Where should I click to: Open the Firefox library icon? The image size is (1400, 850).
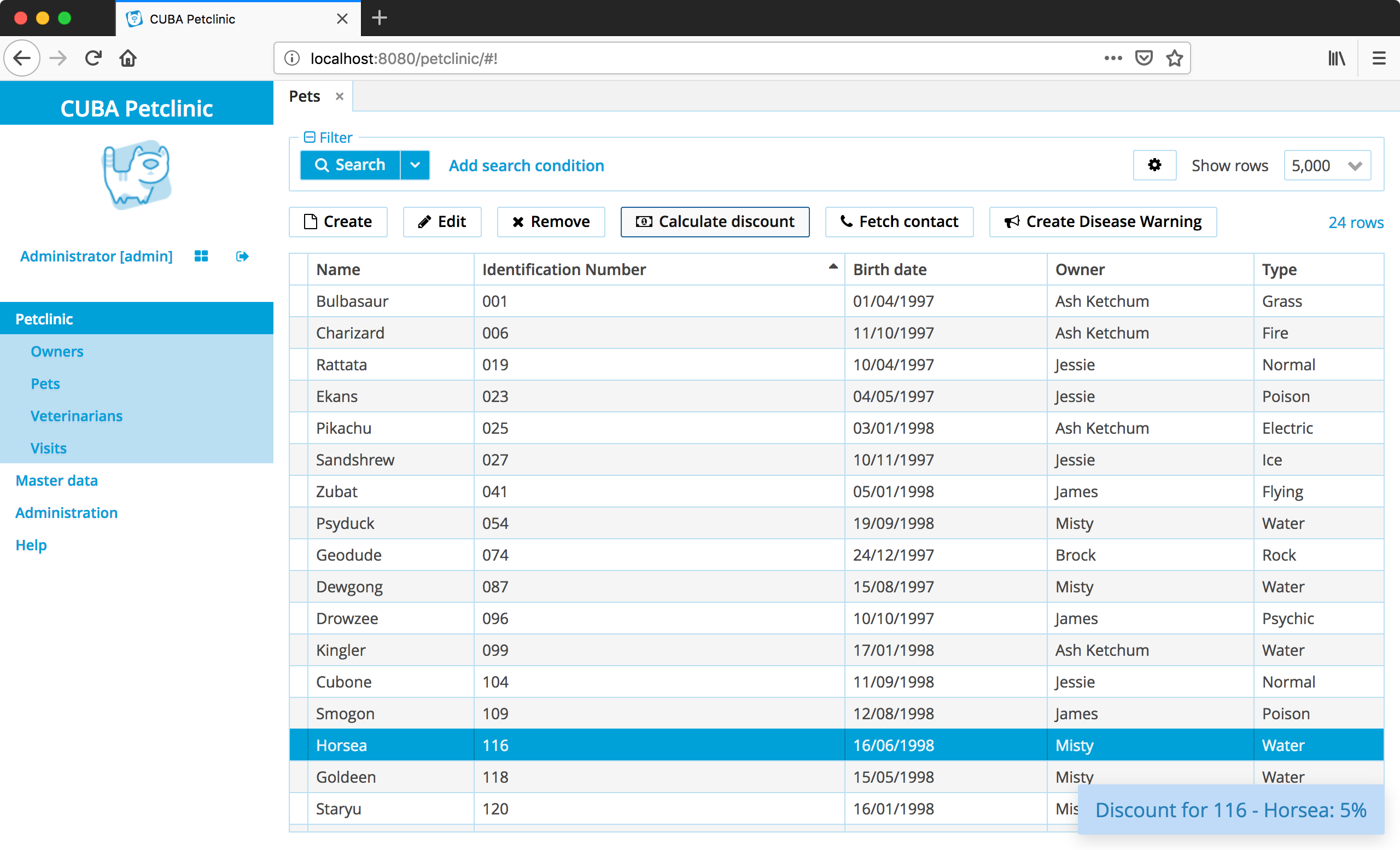tap(1337, 58)
